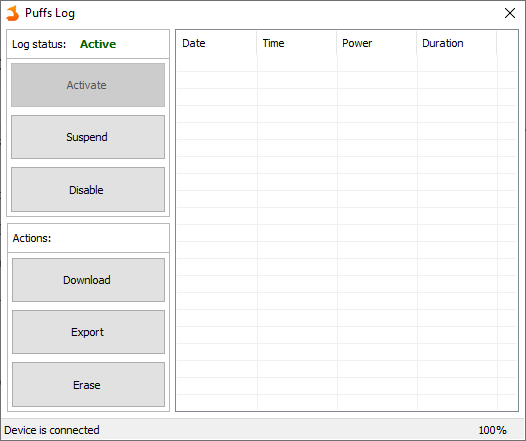Click the Log status label

click(x=39, y=44)
